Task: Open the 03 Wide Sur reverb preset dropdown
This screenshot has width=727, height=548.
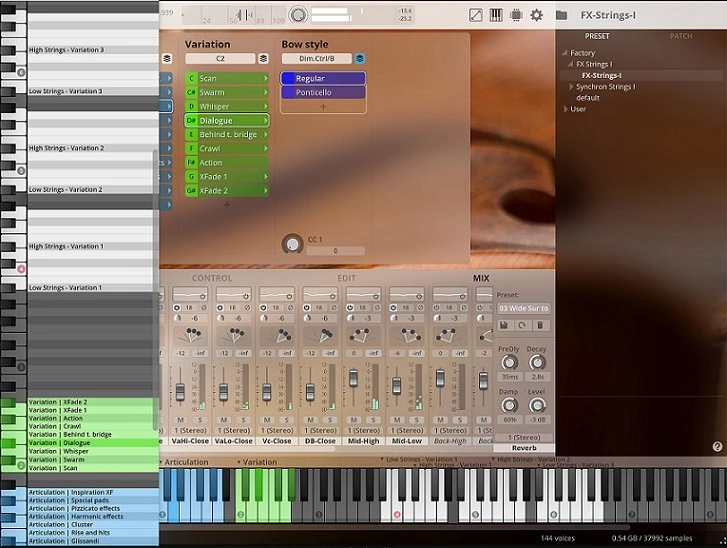Action: 523,308
